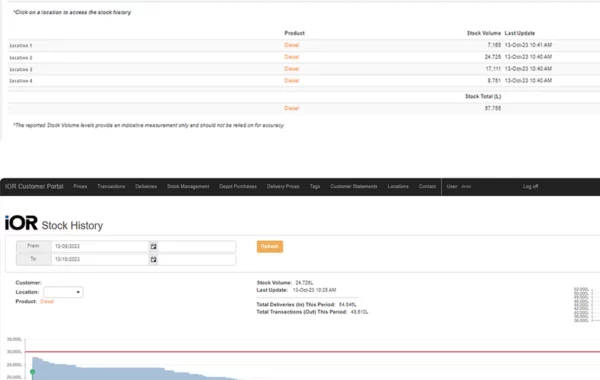The image size is (600, 380).
Task: Select Stock Management in the navigation bar
Action: point(188,186)
